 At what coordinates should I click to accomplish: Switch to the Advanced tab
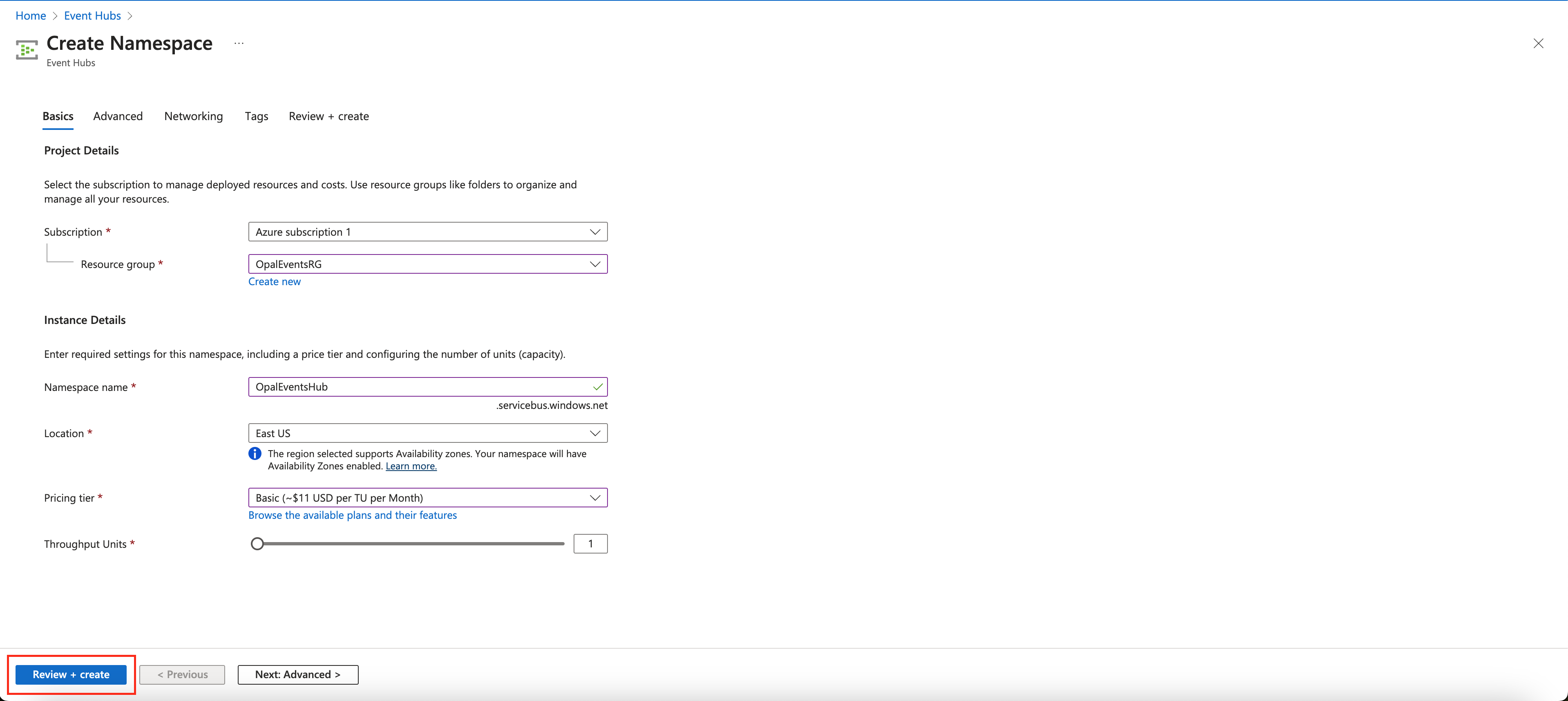118,116
